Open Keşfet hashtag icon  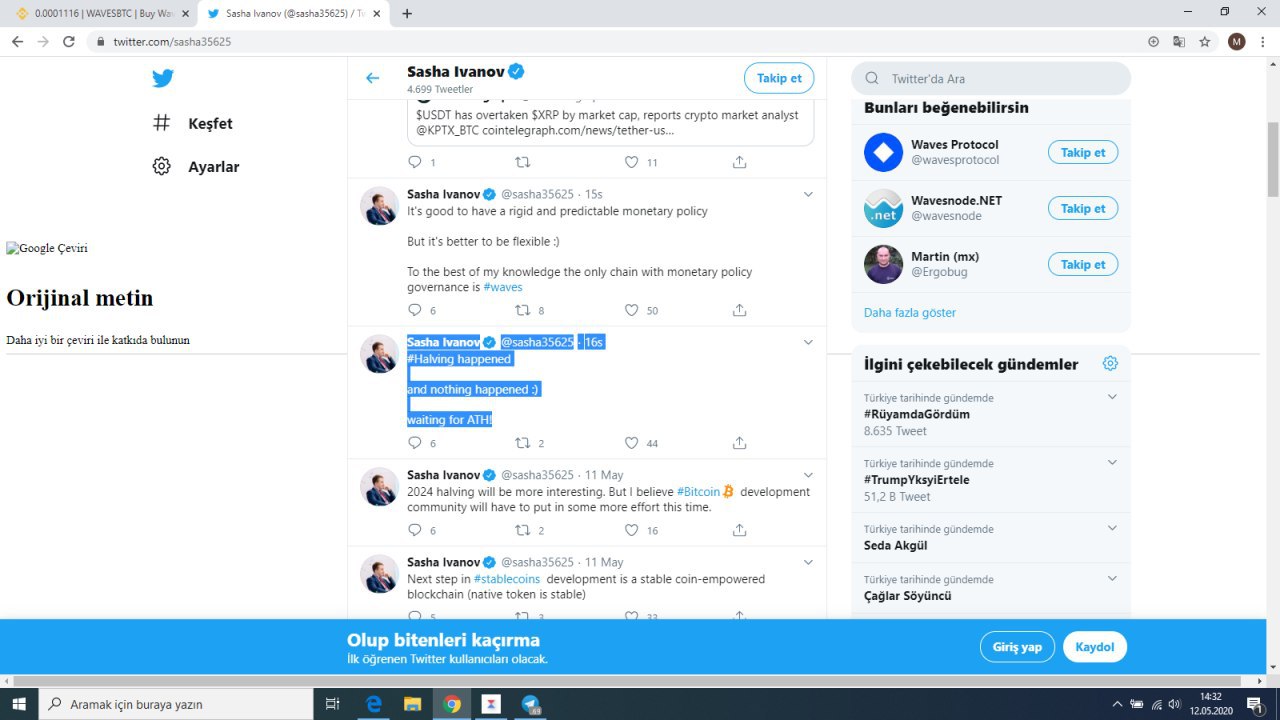pos(161,123)
